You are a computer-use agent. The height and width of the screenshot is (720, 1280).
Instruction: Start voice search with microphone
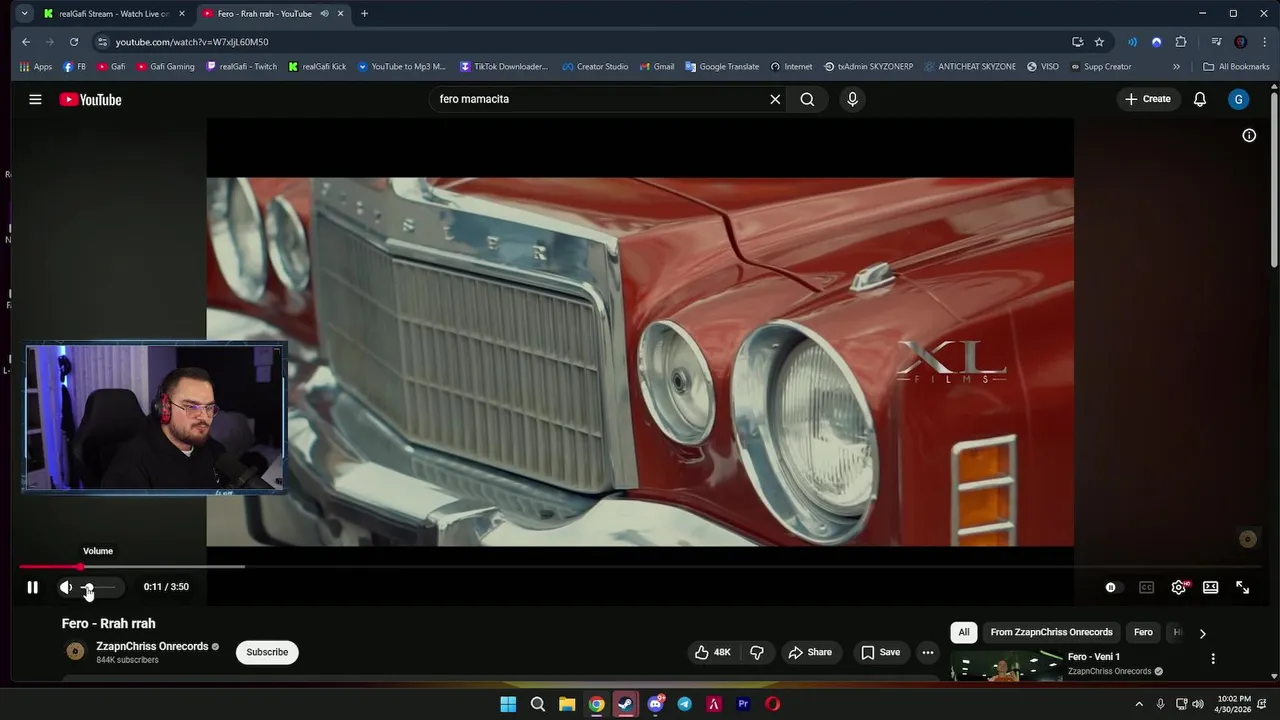[852, 99]
